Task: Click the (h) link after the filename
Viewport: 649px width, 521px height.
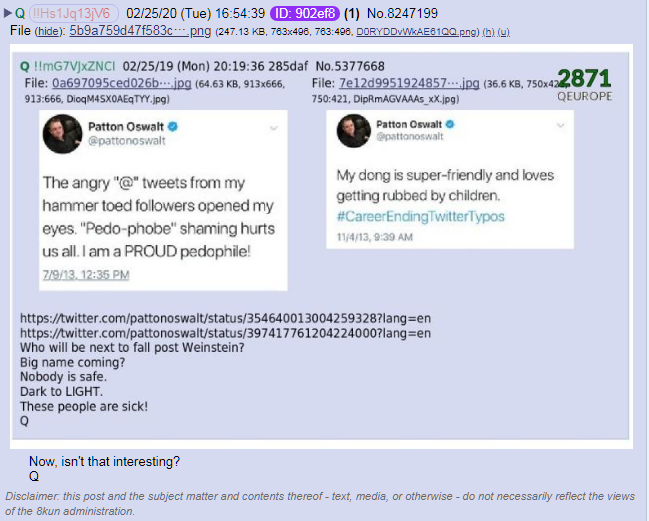Action: click(x=488, y=32)
